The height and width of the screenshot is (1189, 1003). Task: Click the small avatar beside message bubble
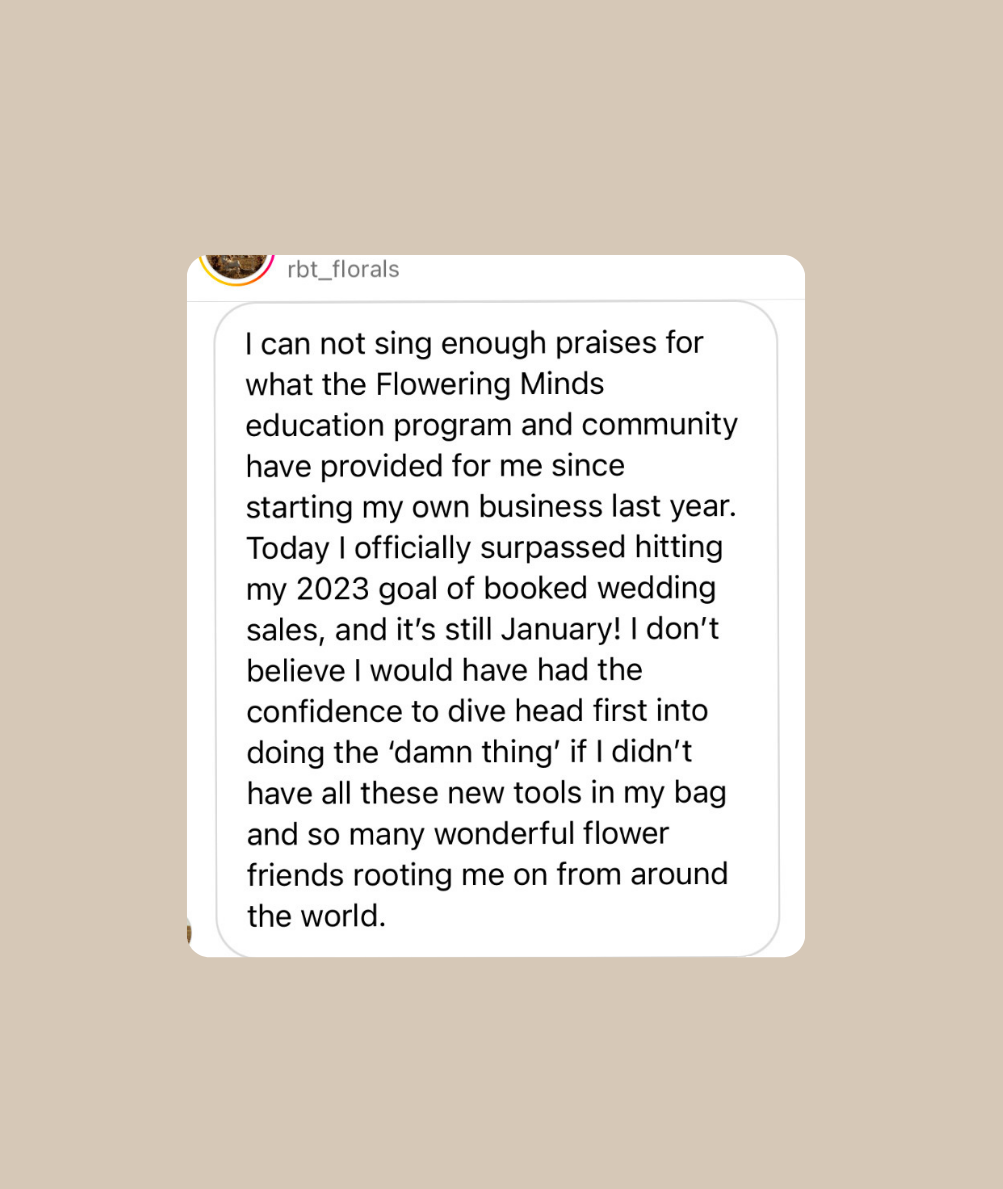189,930
